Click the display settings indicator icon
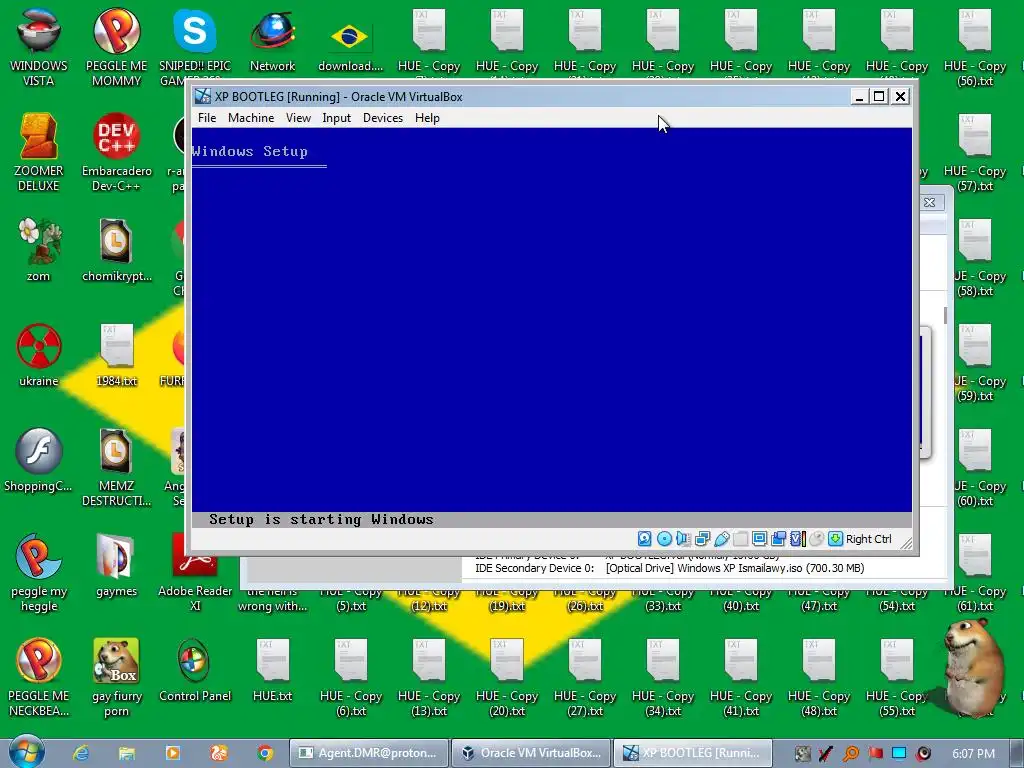 (x=759, y=539)
